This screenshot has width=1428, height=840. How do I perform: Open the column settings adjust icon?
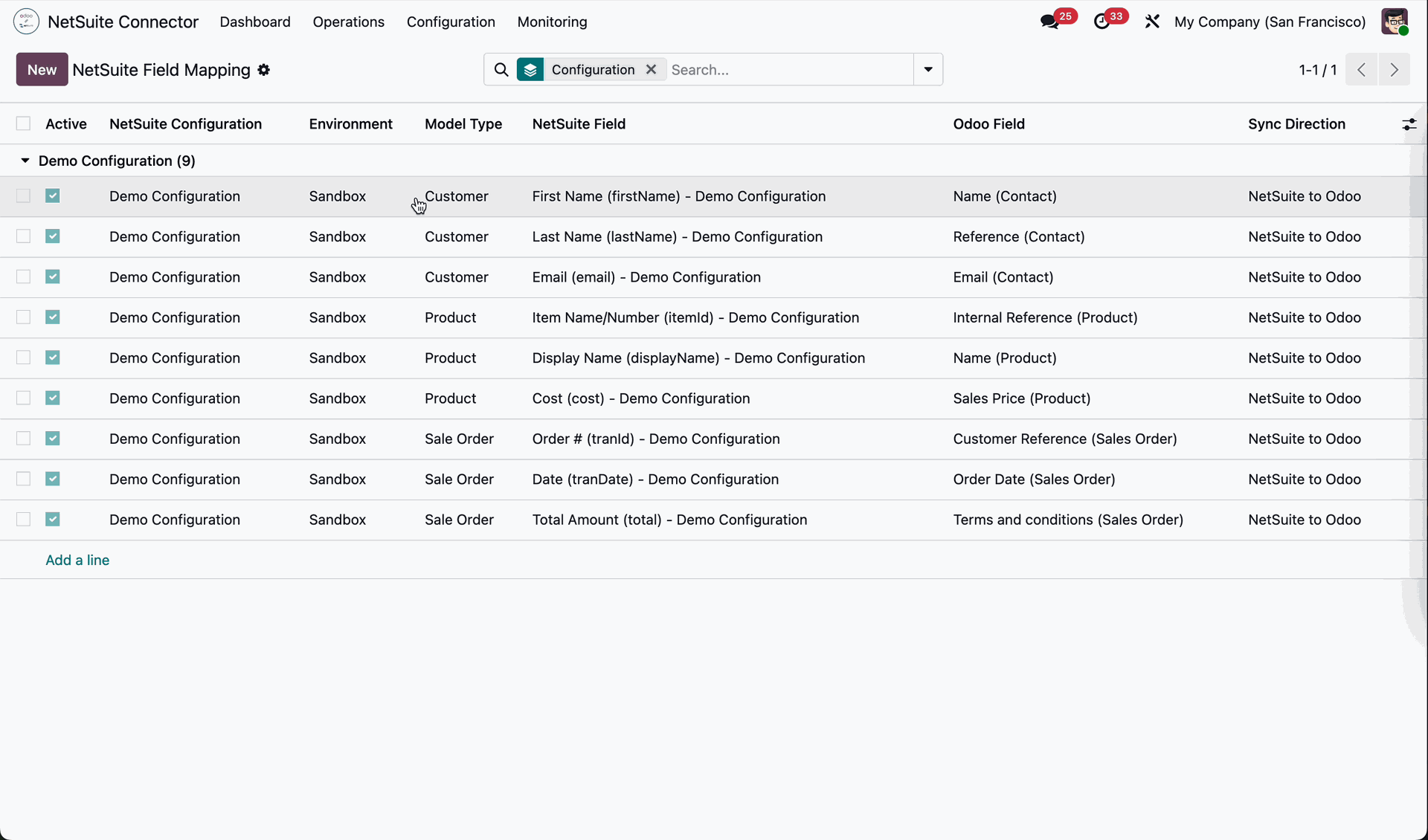1409,124
